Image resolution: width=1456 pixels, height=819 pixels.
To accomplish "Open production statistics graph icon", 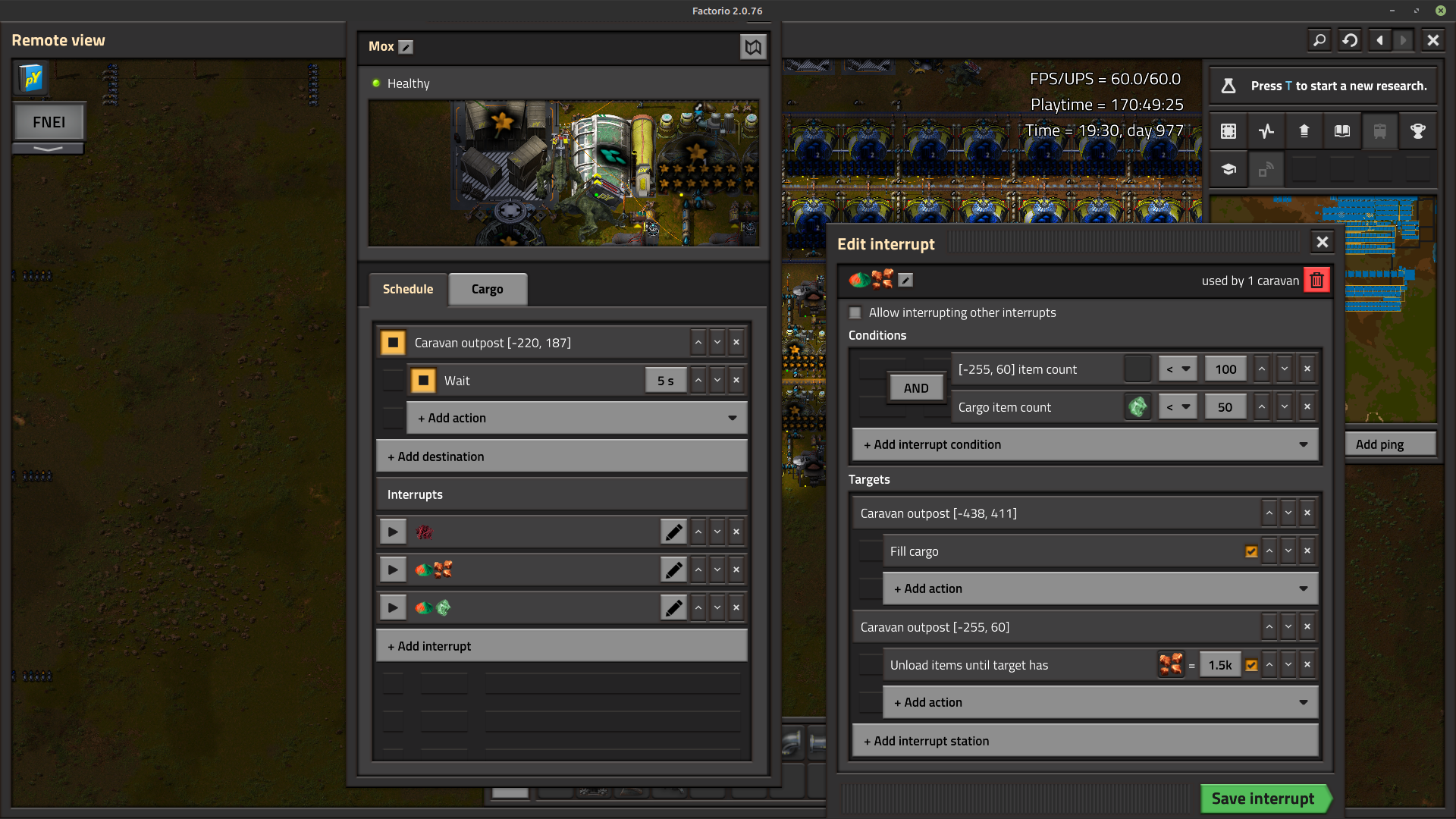I will pos(1266,131).
